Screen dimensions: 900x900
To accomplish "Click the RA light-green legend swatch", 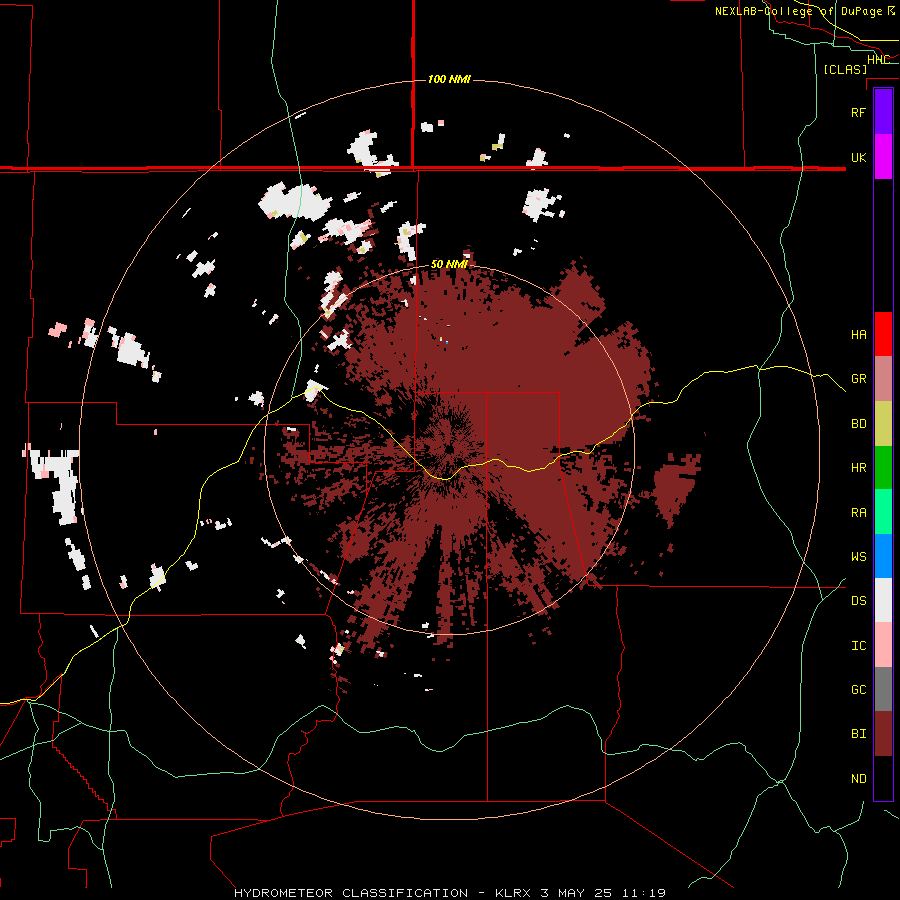I will click(883, 512).
